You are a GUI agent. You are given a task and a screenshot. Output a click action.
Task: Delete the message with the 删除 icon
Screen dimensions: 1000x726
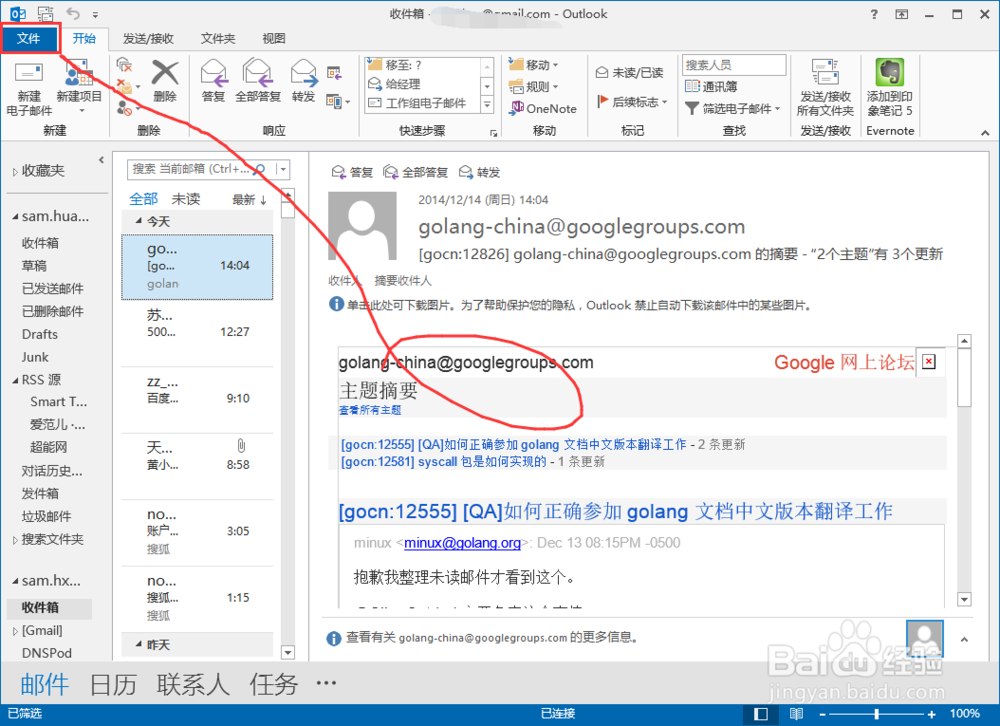tap(165, 82)
